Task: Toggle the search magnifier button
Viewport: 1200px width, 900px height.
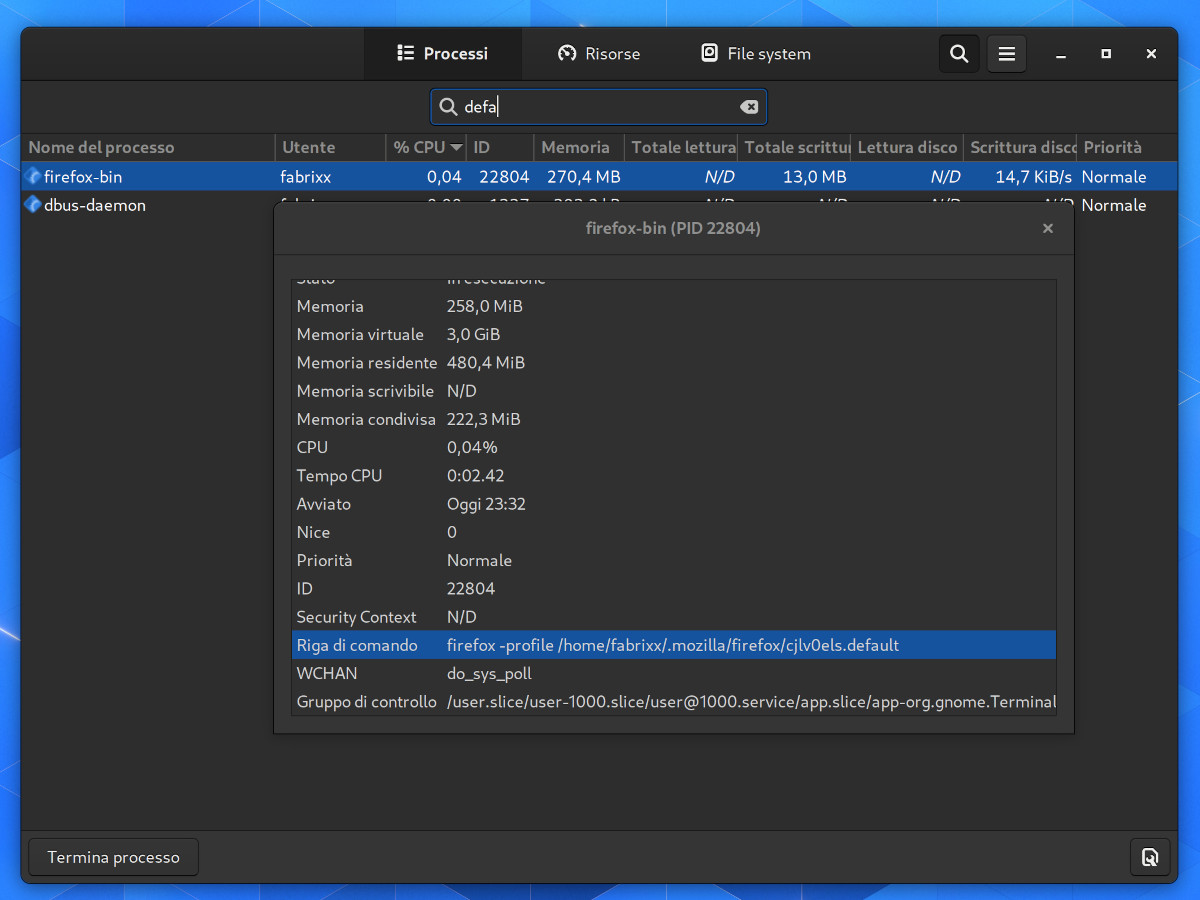Action: click(959, 54)
